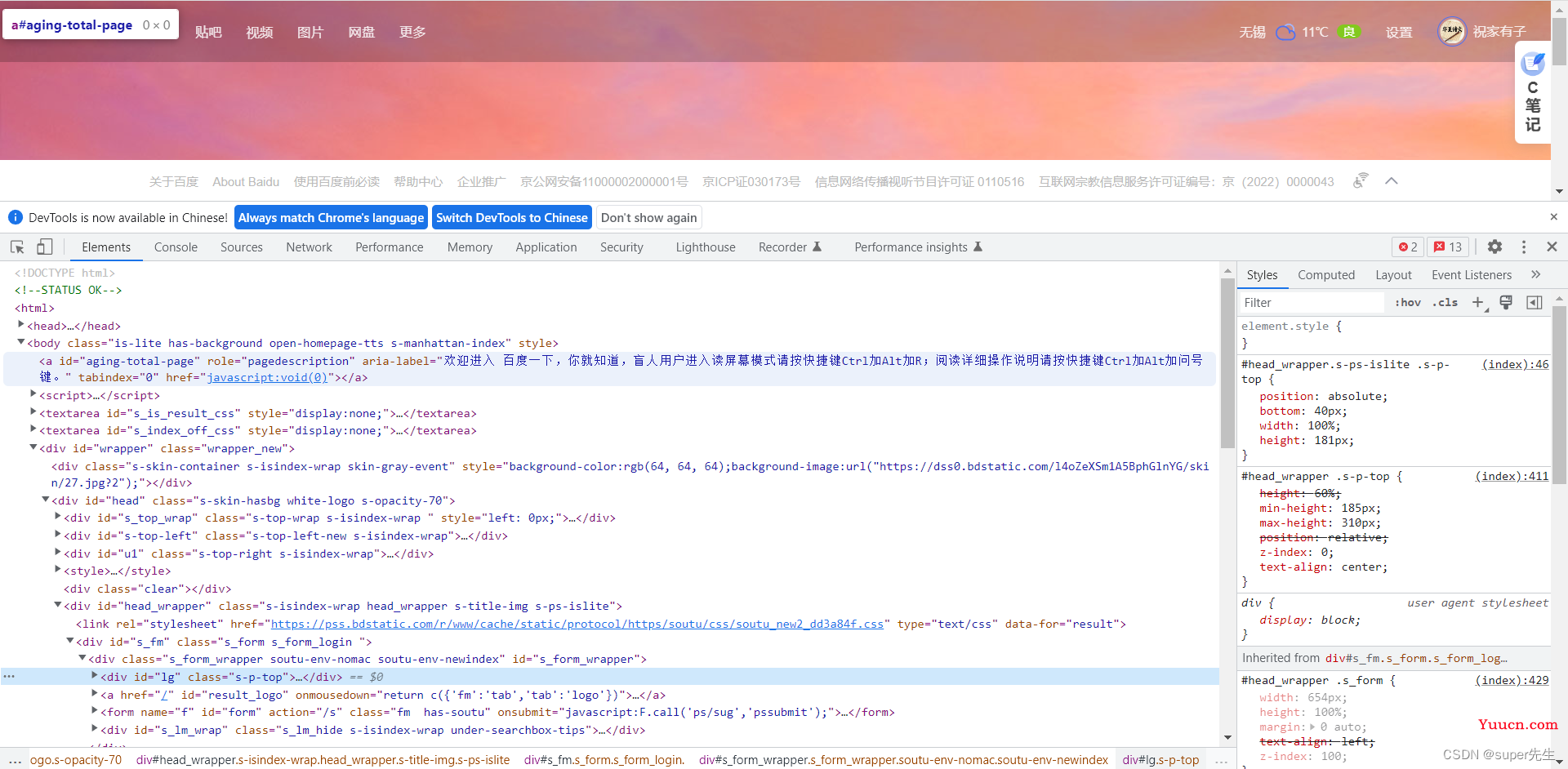
Task: Switch to the Sources tab
Action: [x=242, y=247]
